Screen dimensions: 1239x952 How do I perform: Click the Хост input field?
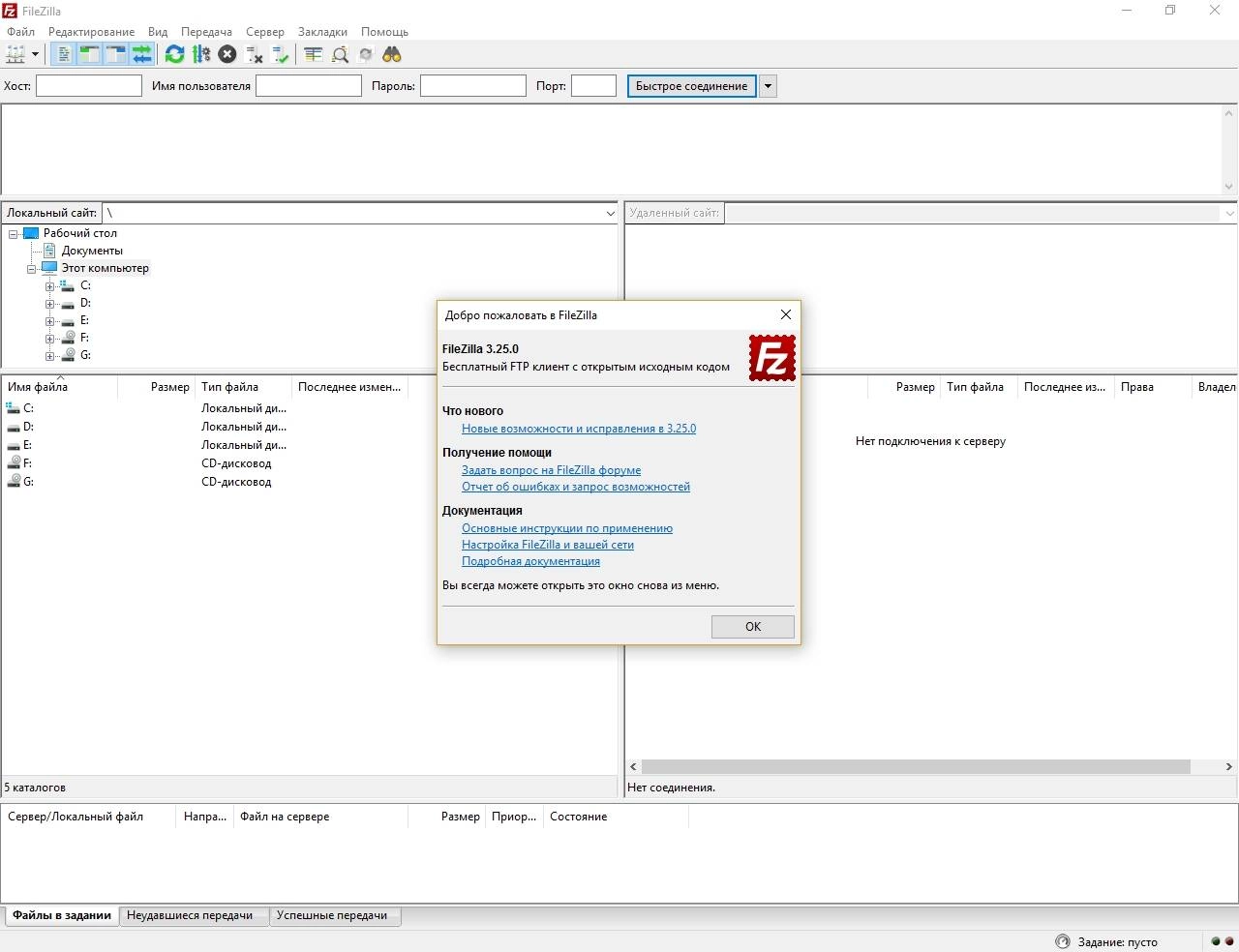point(89,86)
